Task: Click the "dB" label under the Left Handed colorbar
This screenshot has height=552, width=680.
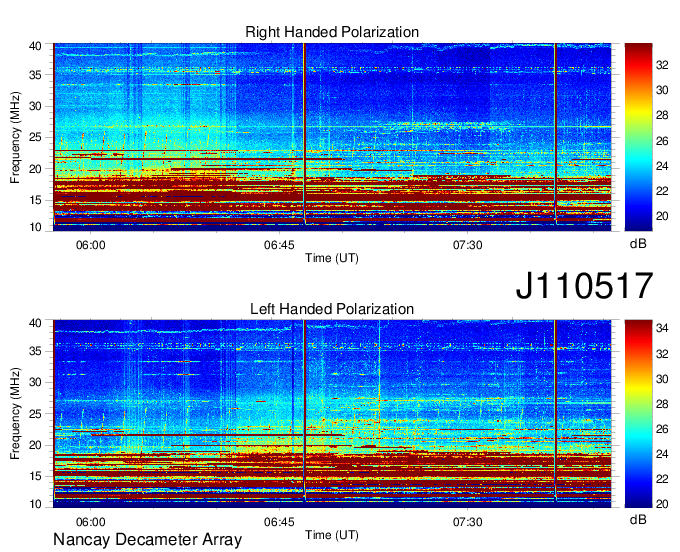Action: click(638, 519)
